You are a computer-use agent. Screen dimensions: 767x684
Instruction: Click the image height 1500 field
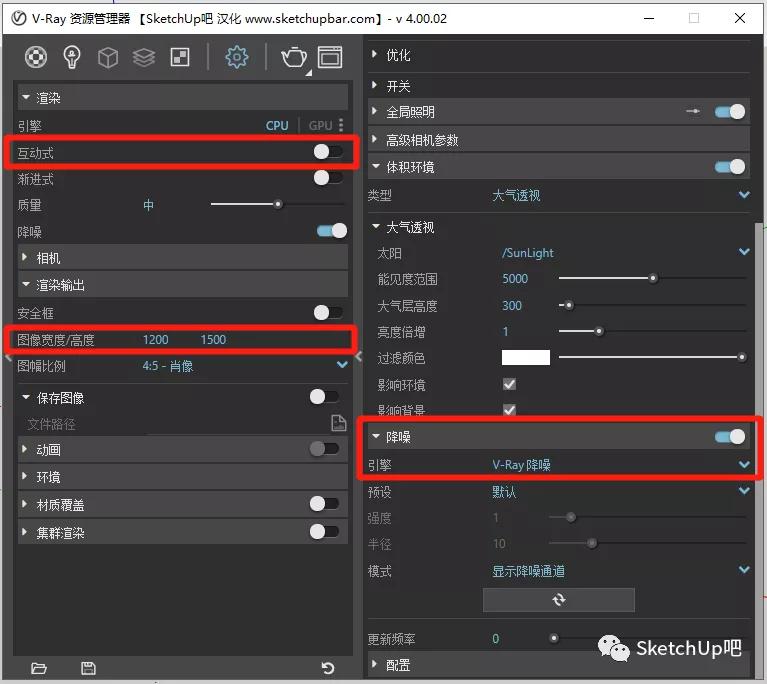coord(213,340)
